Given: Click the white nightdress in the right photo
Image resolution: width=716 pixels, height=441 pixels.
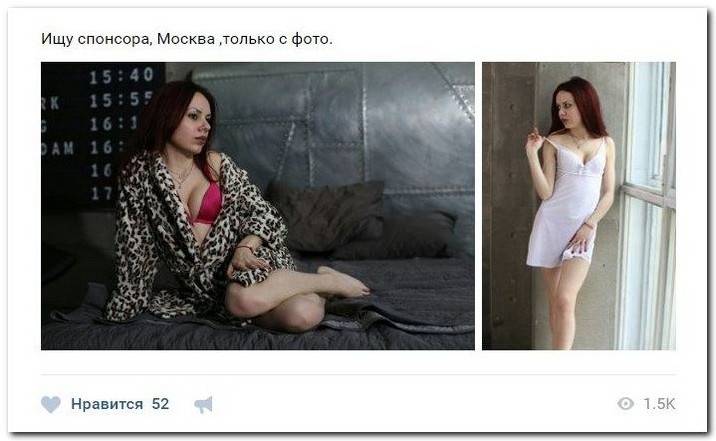Looking at the screenshot, I should [565, 205].
